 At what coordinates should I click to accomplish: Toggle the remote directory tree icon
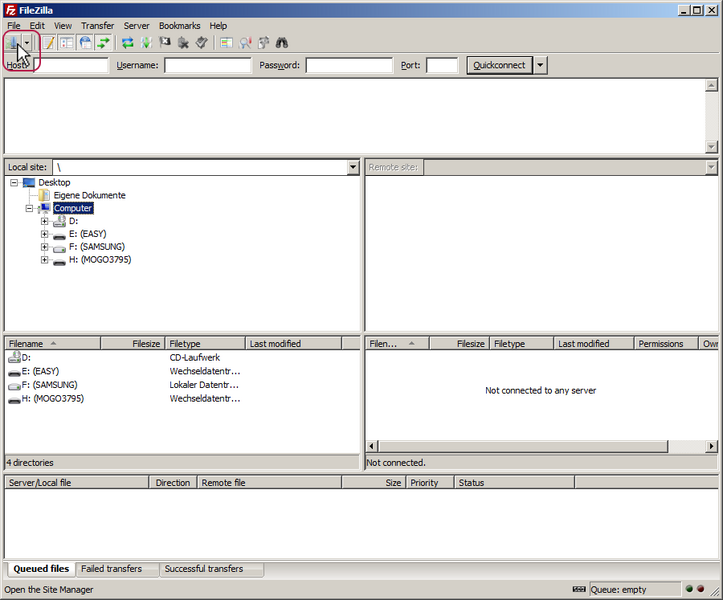85,43
